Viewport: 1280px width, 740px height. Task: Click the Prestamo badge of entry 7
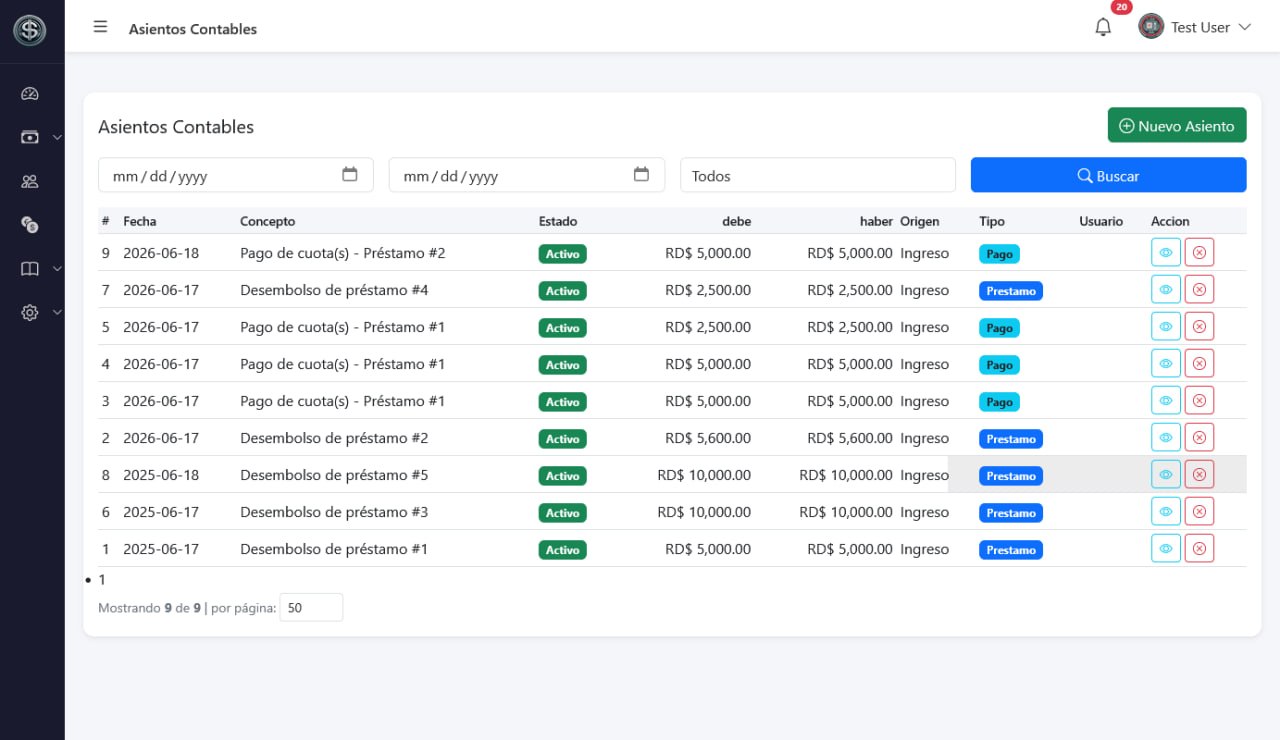[x=1011, y=291]
